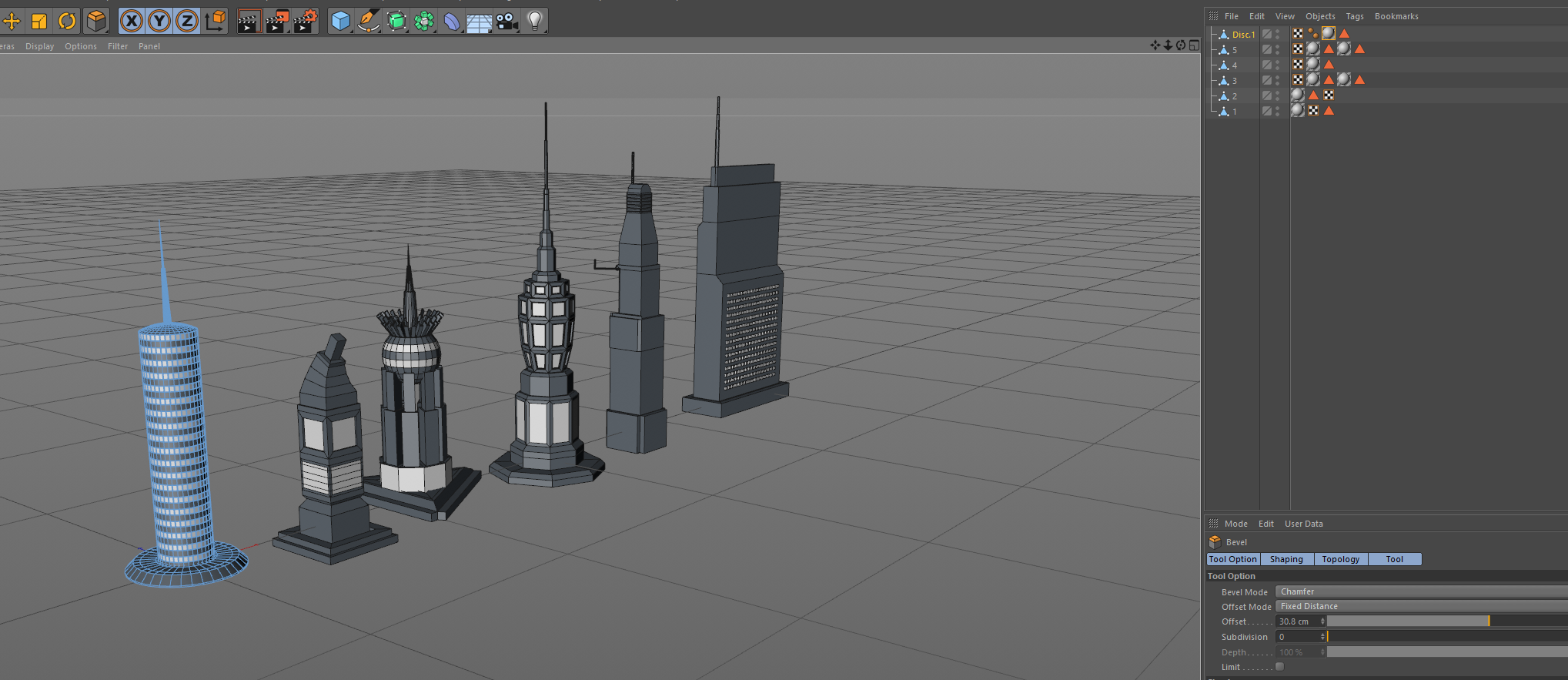
Task: Open Render Settings gear clapperboard
Action: click(x=306, y=21)
